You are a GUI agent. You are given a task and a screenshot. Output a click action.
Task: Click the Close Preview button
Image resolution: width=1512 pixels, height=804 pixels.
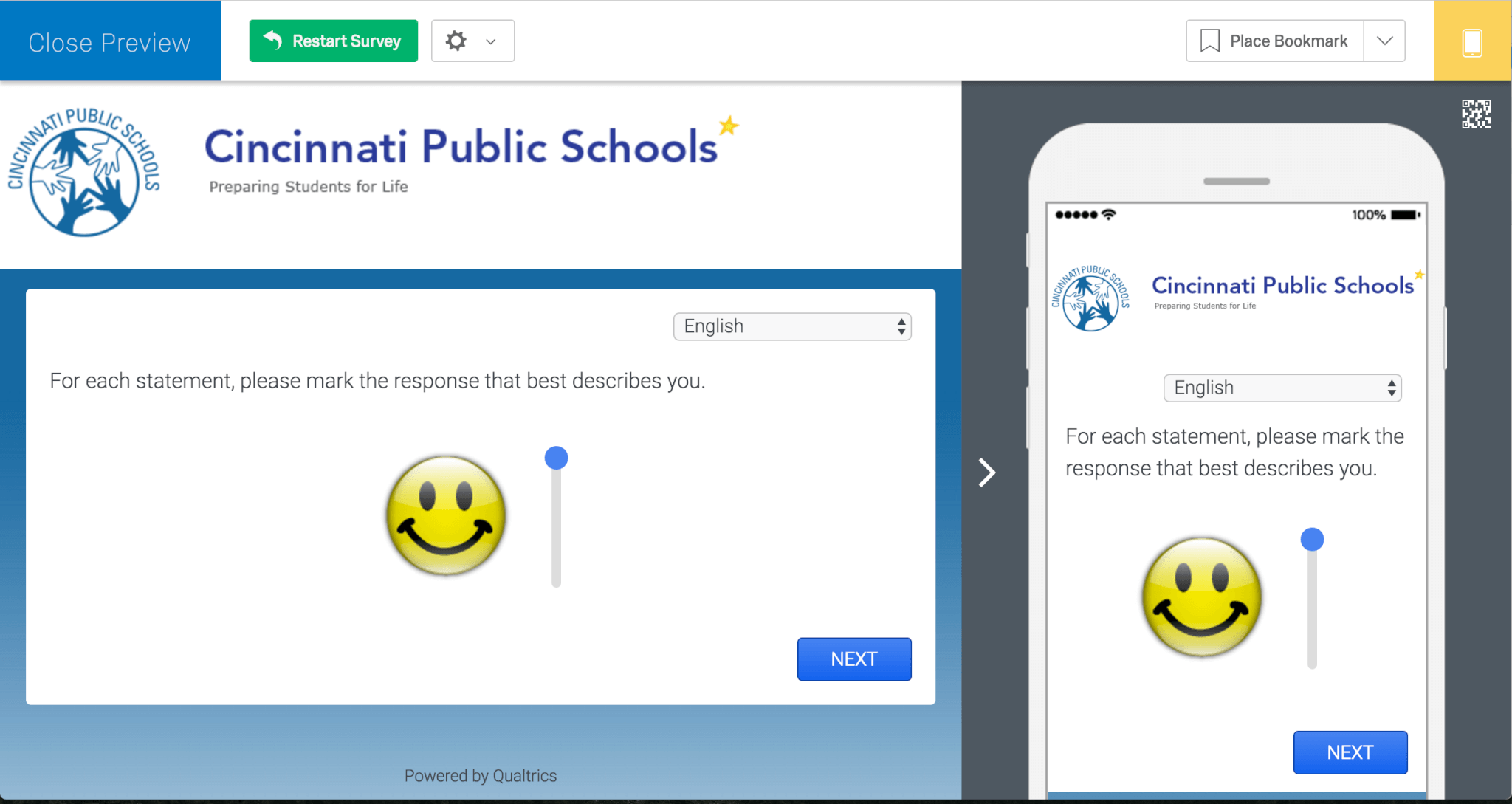pyautogui.click(x=110, y=41)
